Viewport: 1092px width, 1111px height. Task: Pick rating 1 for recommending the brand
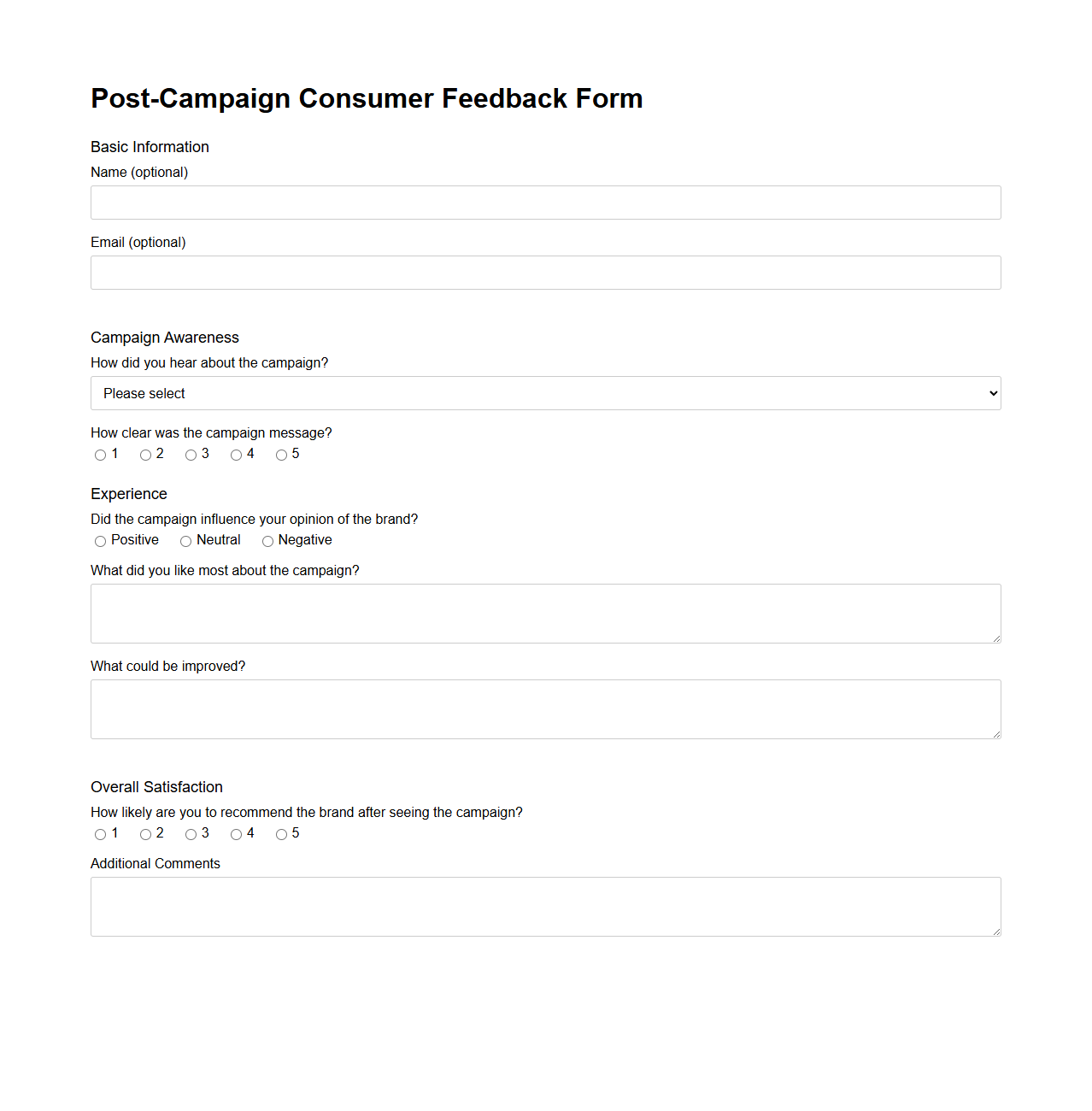pyautogui.click(x=100, y=834)
